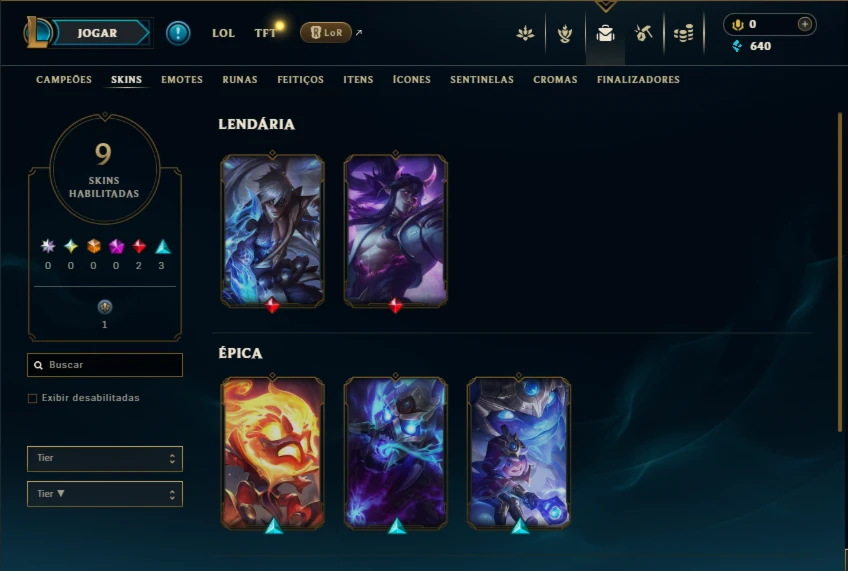This screenshot has width=848, height=571.
Task: Click the Buscar search field
Action: point(105,365)
